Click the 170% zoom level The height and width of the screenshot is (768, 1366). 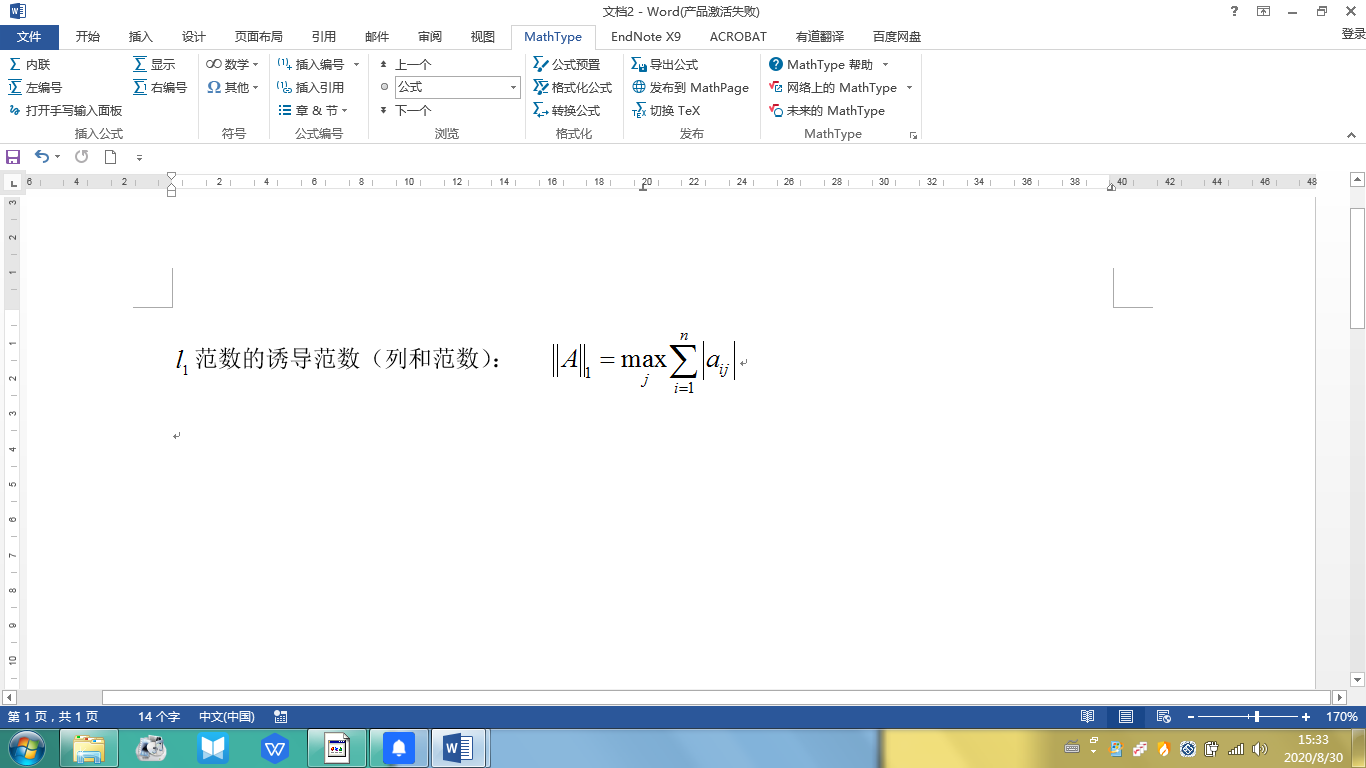1342,717
